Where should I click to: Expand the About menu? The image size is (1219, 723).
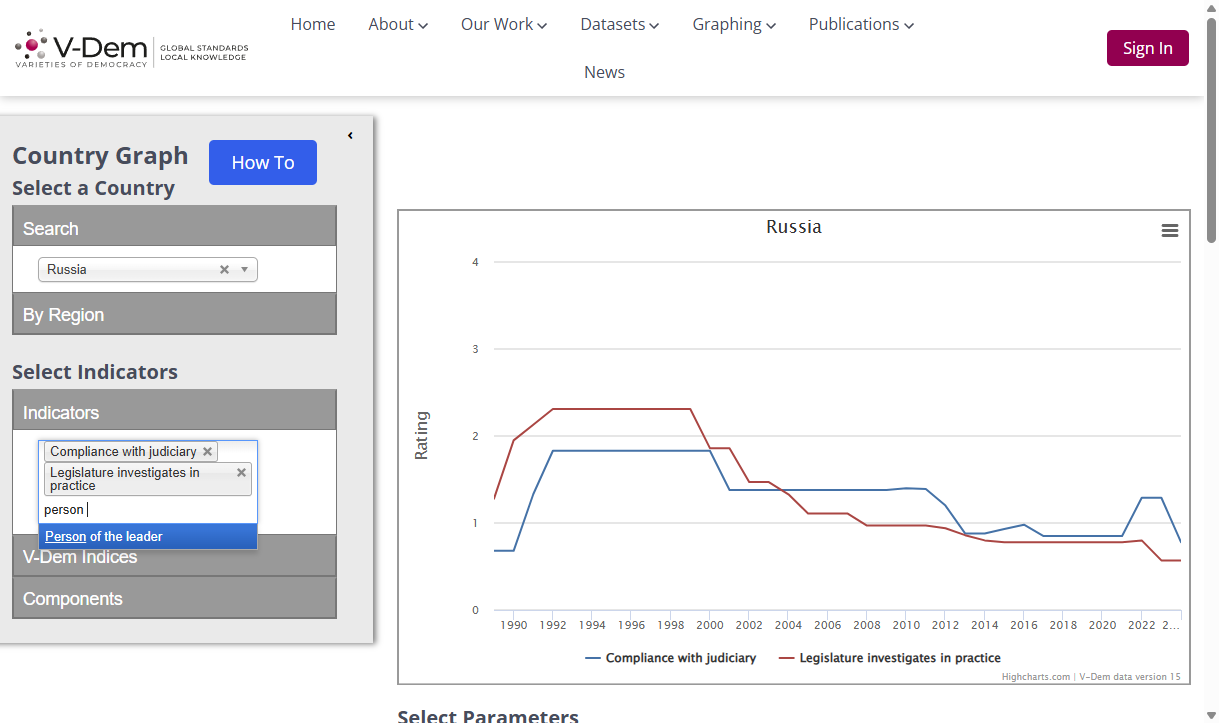coord(398,24)
